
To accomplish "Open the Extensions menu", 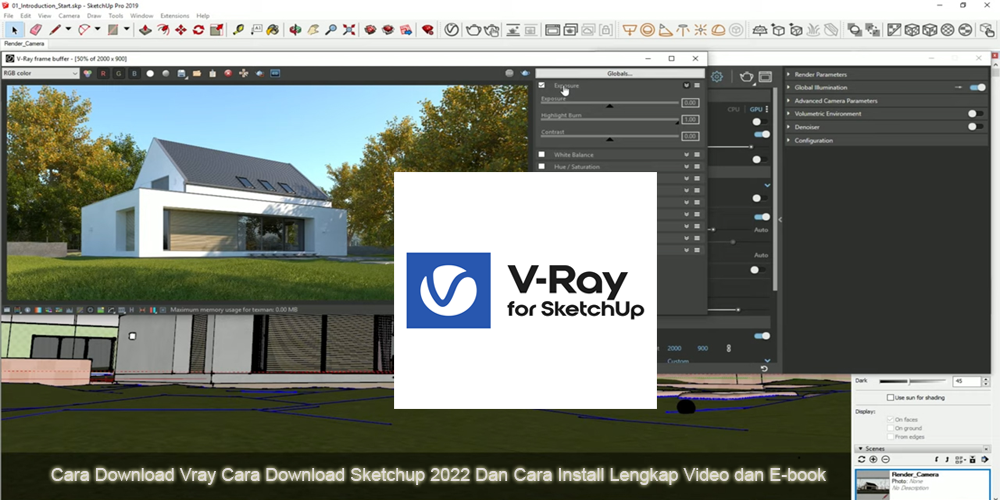I will [x=174, y=15].
